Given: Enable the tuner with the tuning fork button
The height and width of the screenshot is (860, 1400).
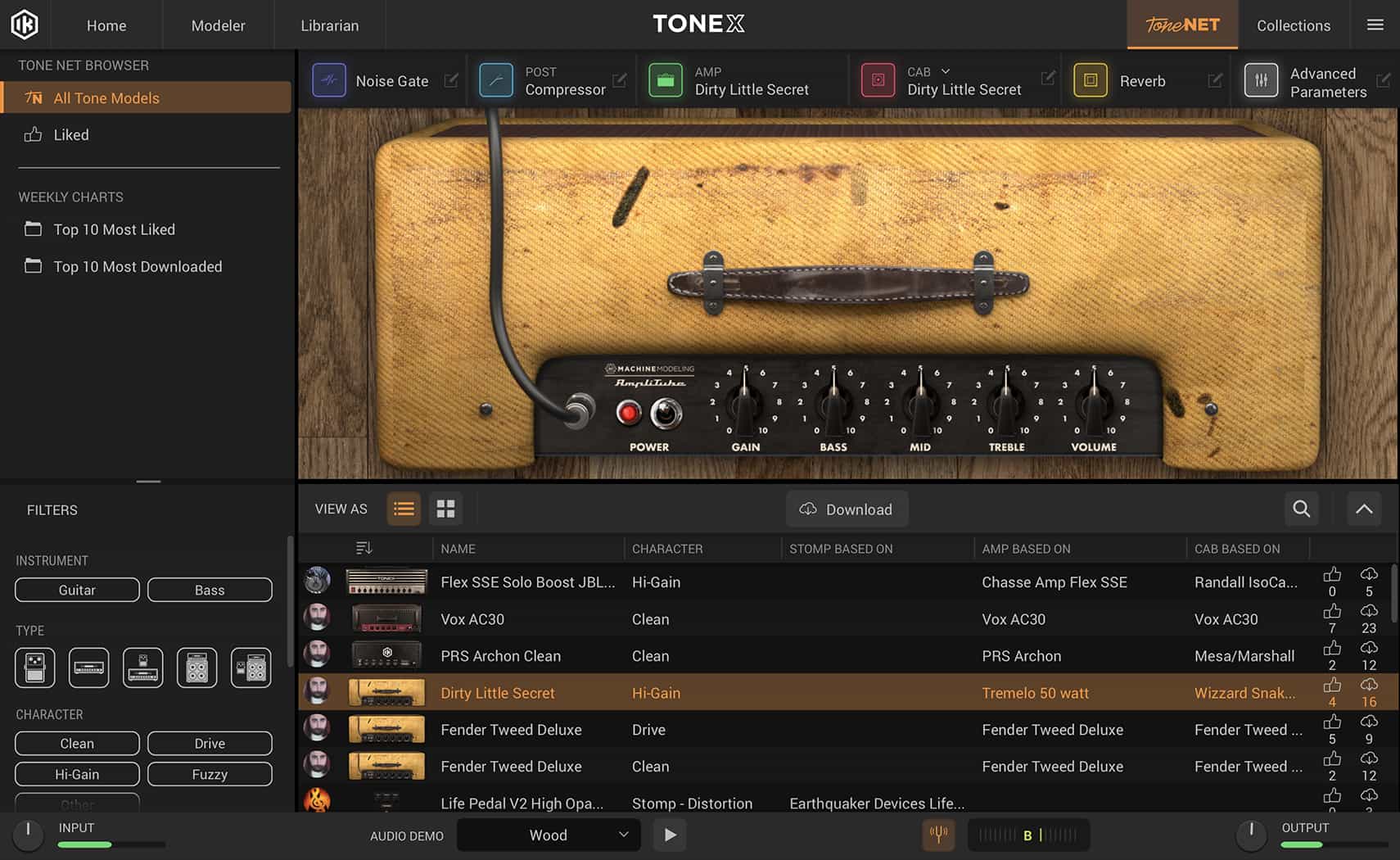Looking at the screenshot, I should [938, 835].
